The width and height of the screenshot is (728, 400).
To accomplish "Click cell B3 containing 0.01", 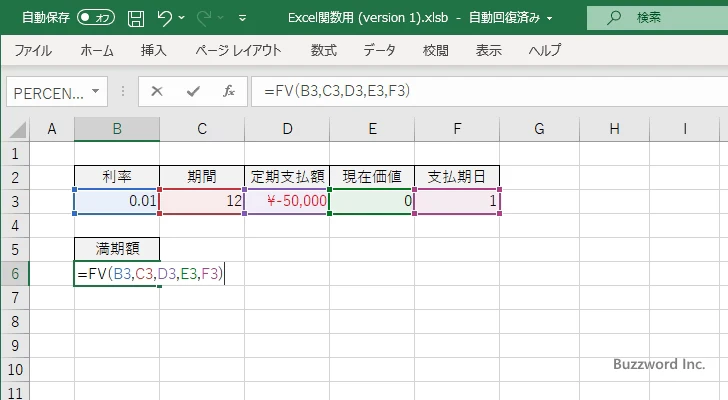I will tap(117, 201).
